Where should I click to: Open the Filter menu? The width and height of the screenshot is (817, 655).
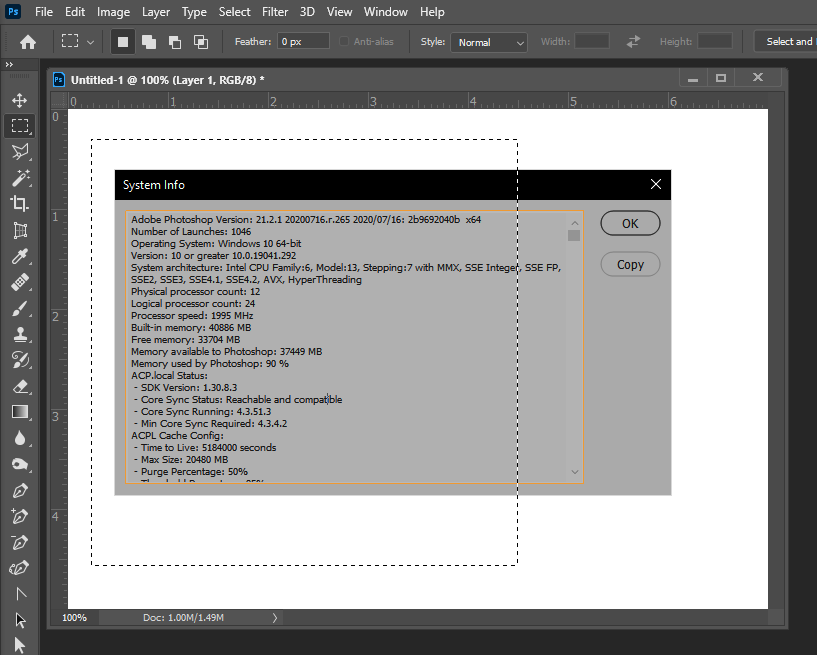pyautogui.click(x=275, y=11)
